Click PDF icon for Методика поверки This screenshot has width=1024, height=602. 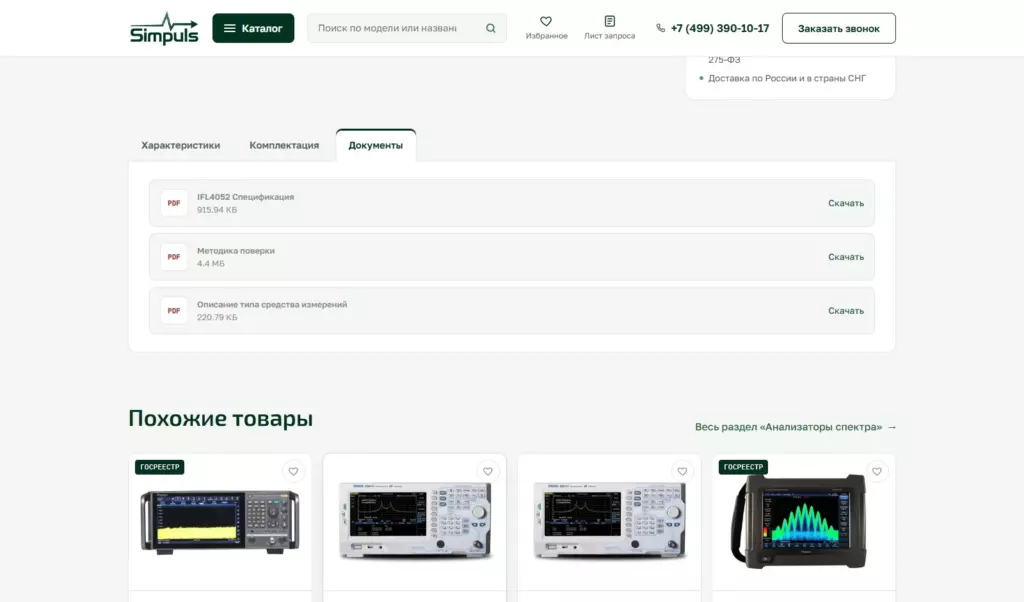point(174,257)
